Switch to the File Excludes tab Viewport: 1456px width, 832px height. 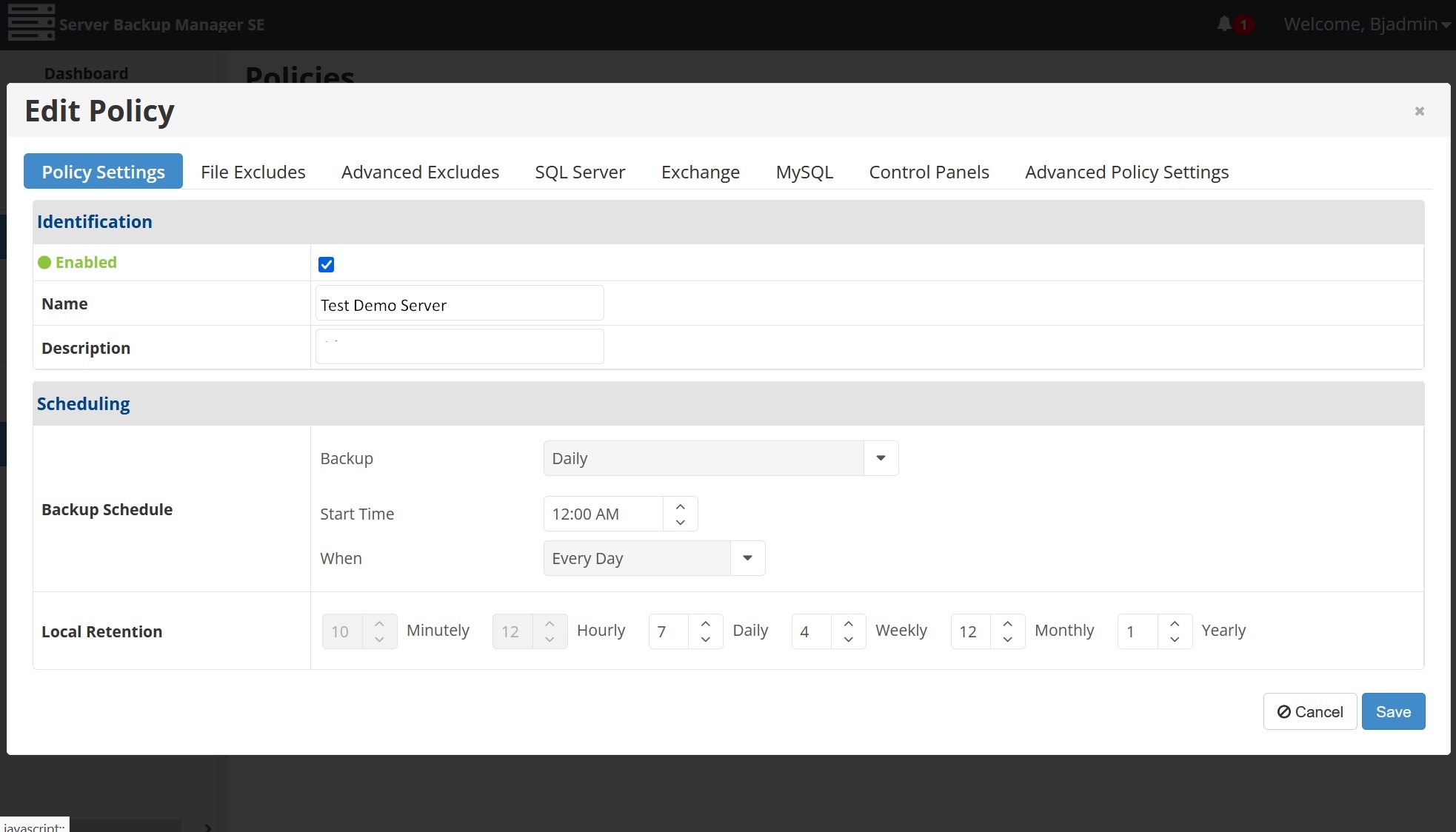pos(253,172)
